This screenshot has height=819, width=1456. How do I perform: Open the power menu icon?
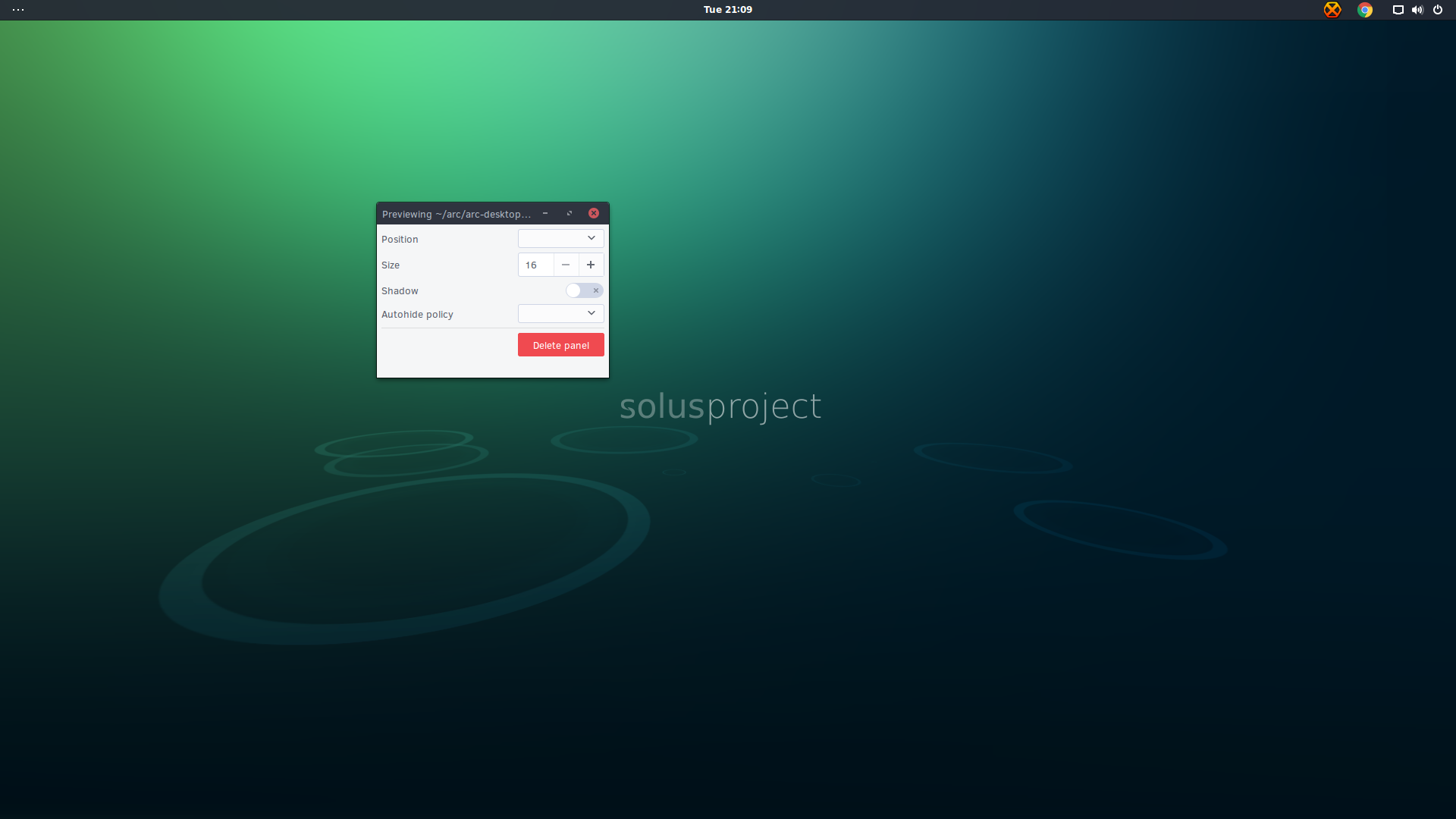click(1438, 10)
